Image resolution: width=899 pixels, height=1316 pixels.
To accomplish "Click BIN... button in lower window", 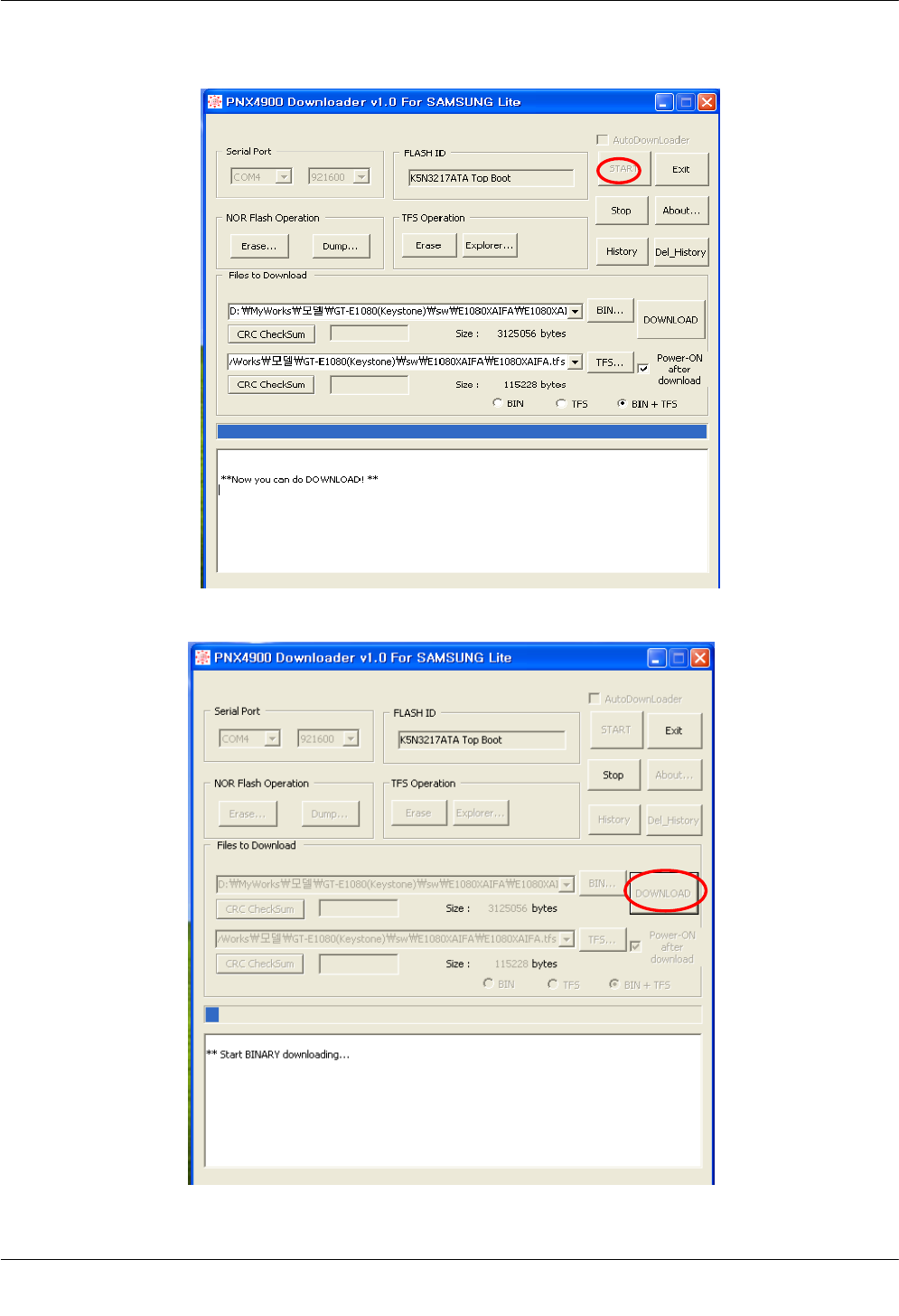I will click(602, 883).
